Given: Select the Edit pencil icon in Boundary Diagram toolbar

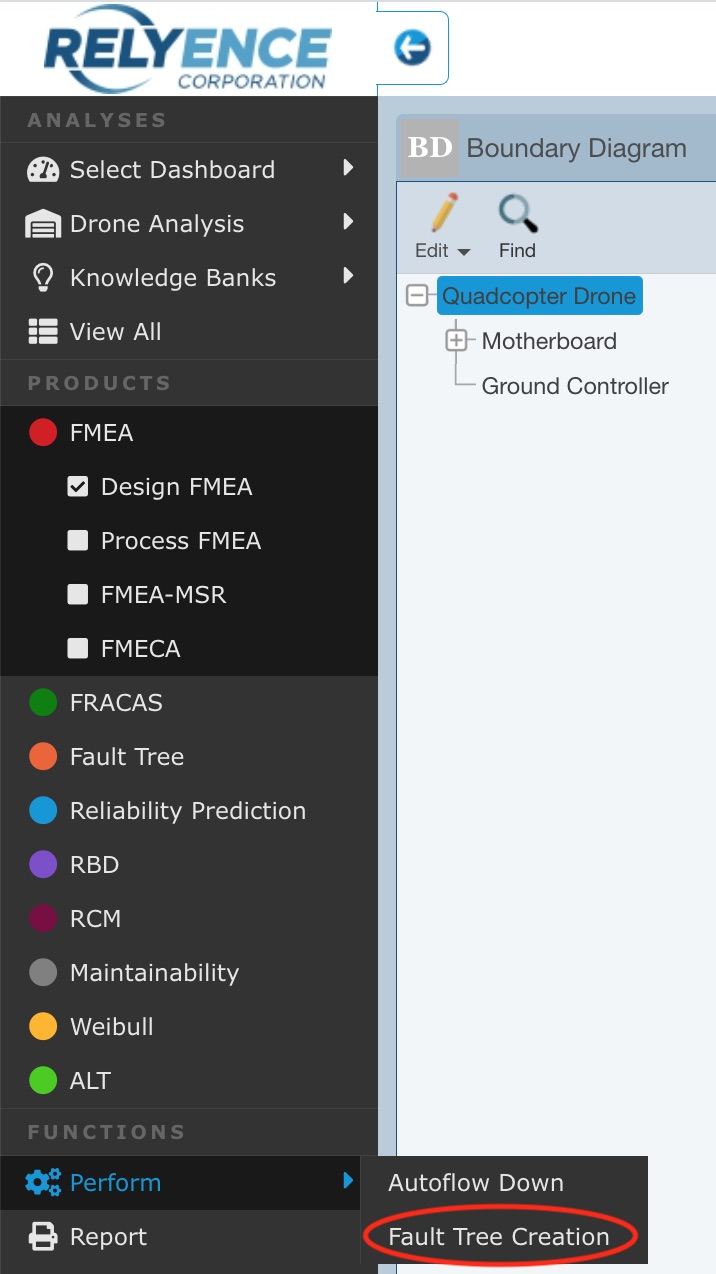Looking at the screenshot, I should click(441, 213).
